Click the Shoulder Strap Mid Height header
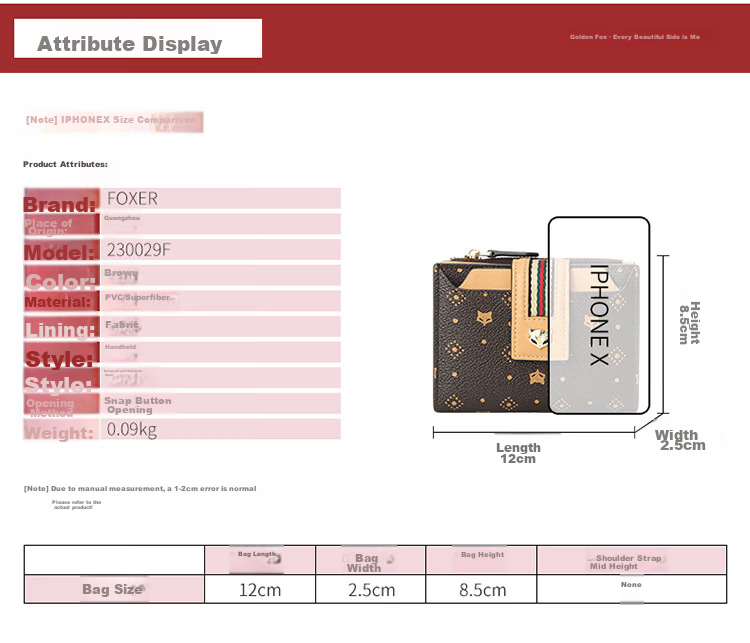This screenshot has height=643, width=750. pyautogui.click(x=631, y=560)
